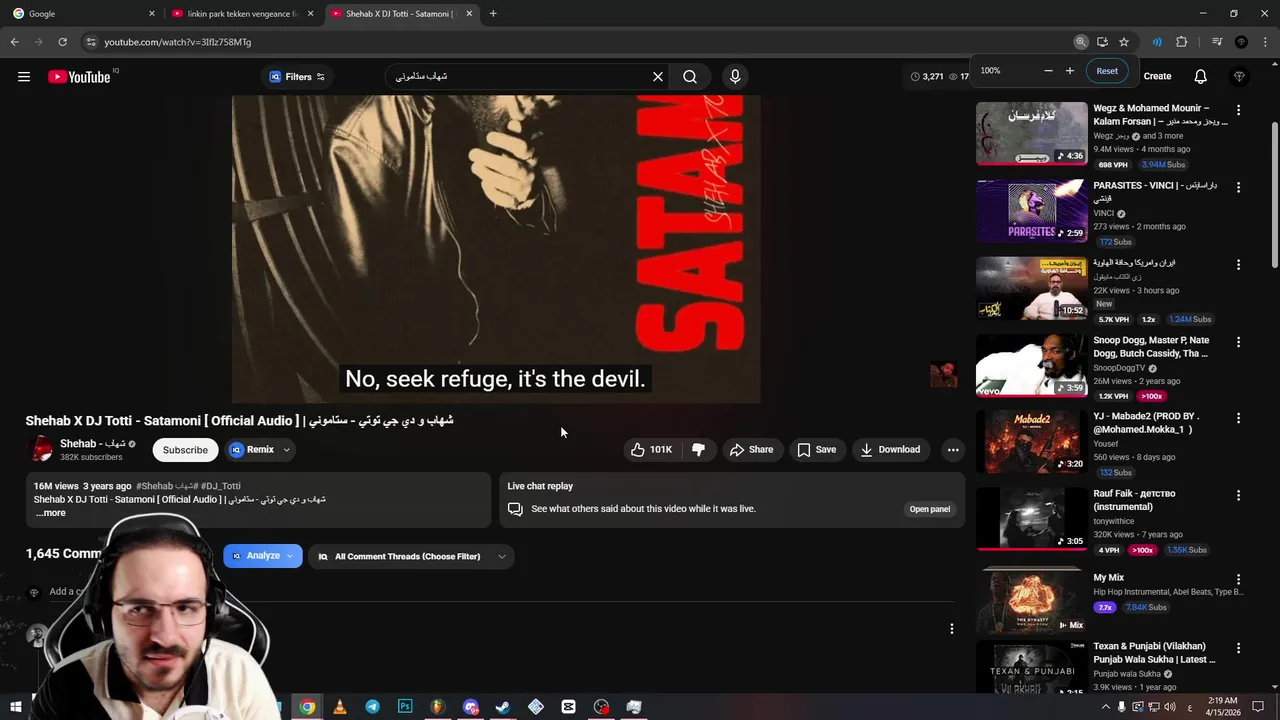Increase zoom with plus button

[1070, 71]
